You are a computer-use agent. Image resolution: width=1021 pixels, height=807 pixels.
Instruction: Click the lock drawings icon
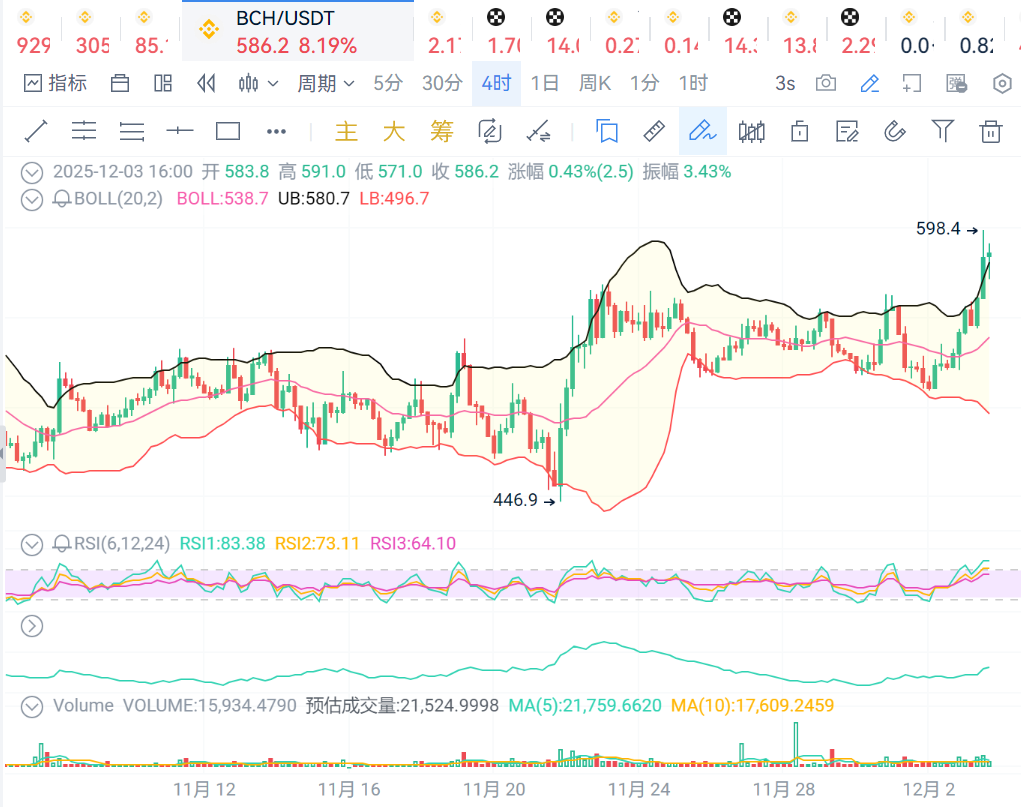pyautogui.click(x=799, y=131)
